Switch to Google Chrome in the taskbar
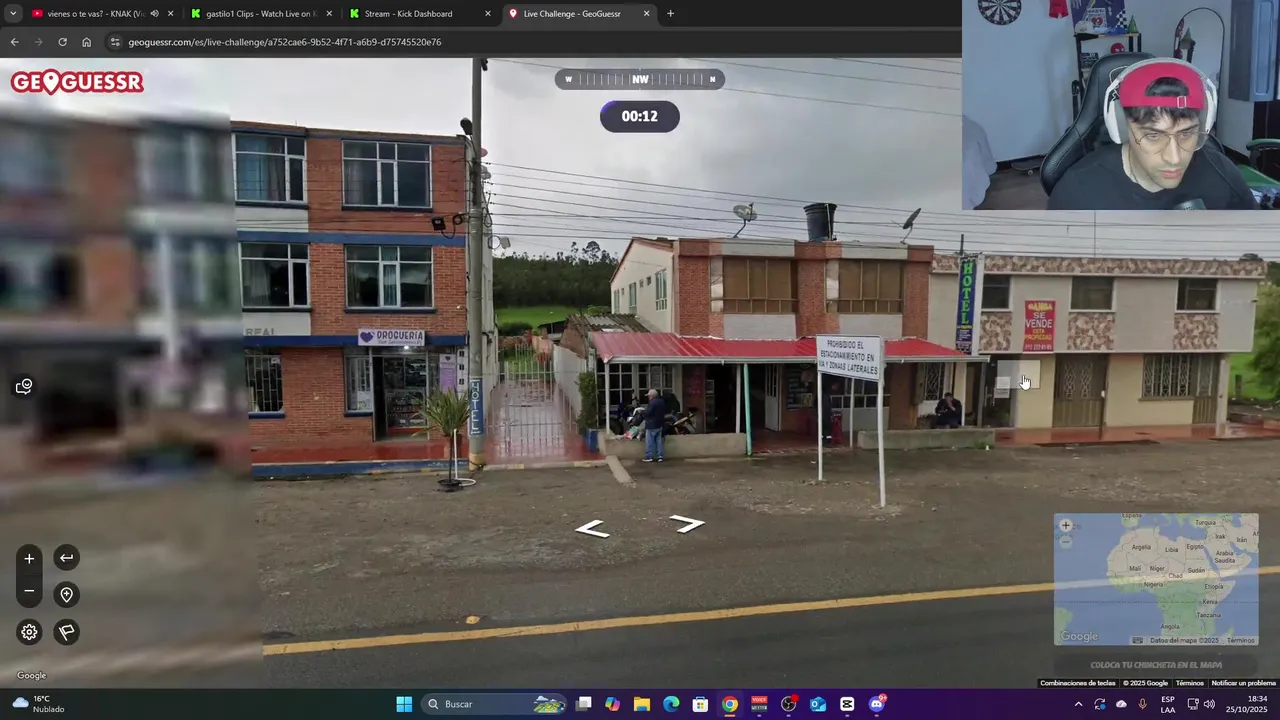This screenshot has height=720, width=1280. click(730, 704)
